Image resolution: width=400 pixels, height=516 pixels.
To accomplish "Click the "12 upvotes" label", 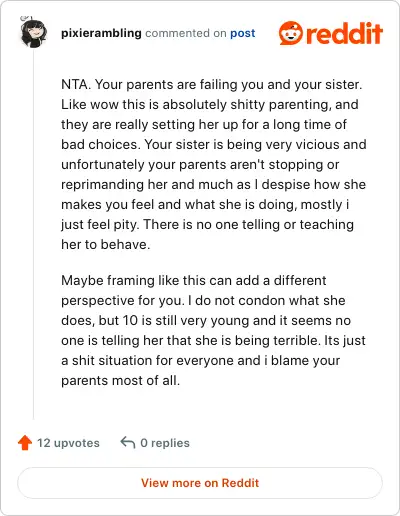I will [x=68, y=443].
